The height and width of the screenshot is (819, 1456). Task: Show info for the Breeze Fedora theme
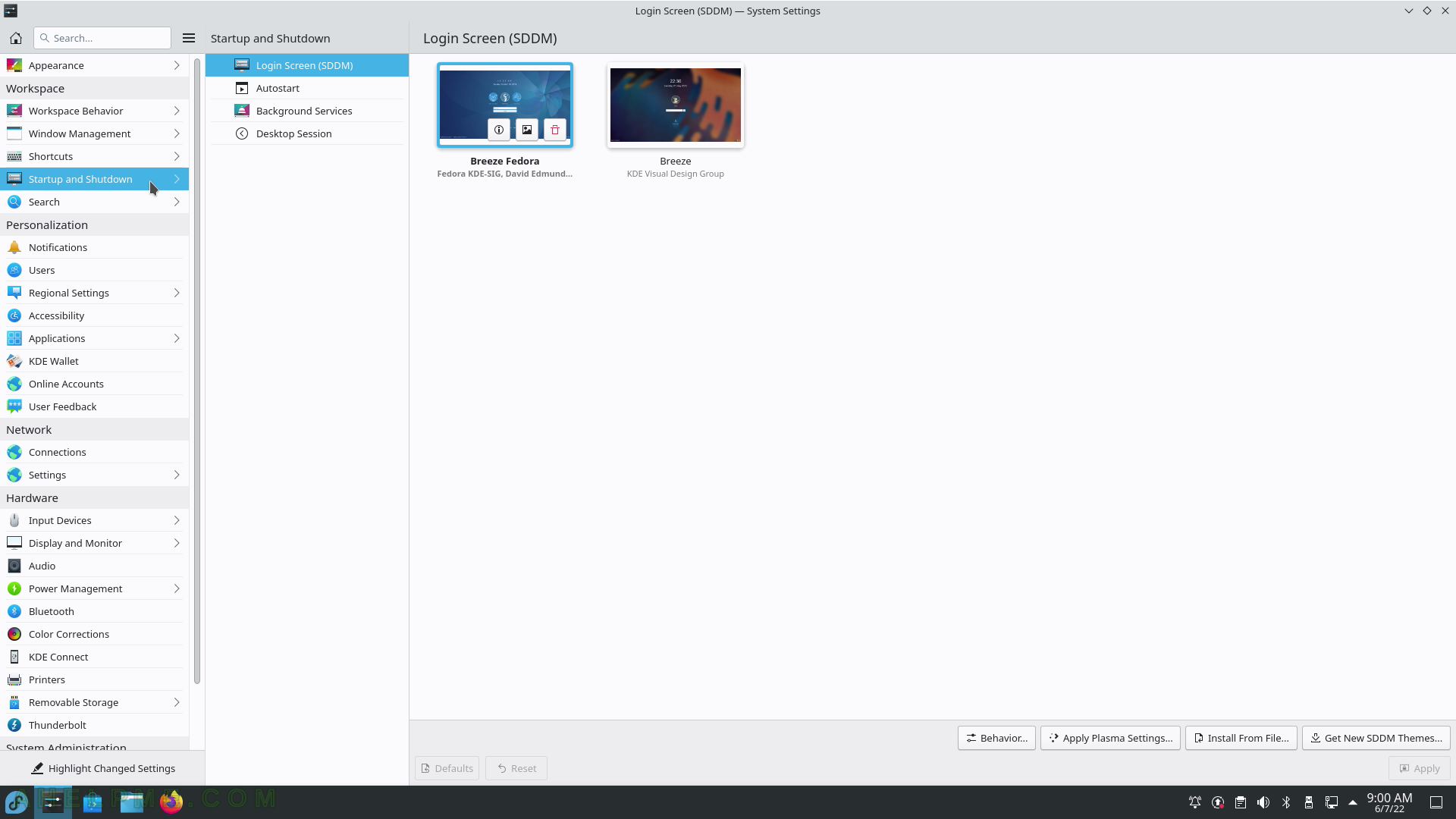tap(499, 130)
